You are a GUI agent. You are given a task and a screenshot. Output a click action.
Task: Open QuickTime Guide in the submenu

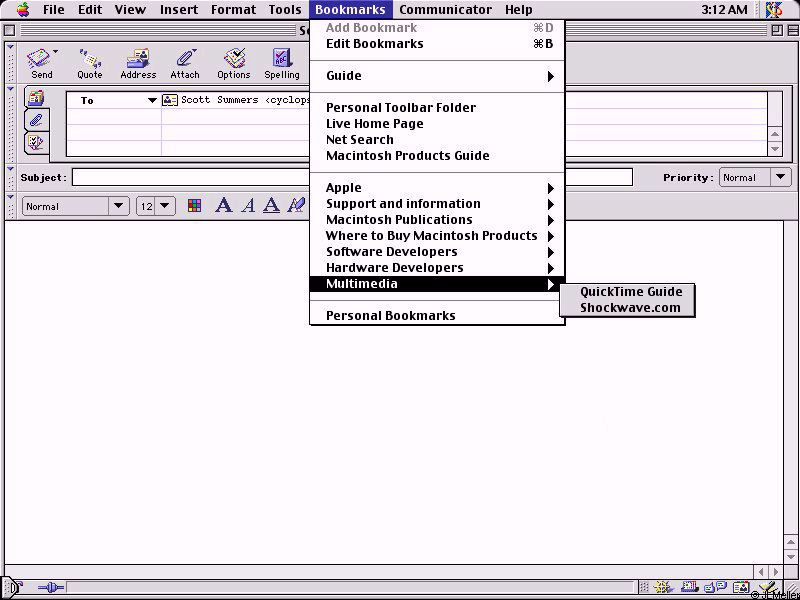pyautogui.click(x=628, y=292)
